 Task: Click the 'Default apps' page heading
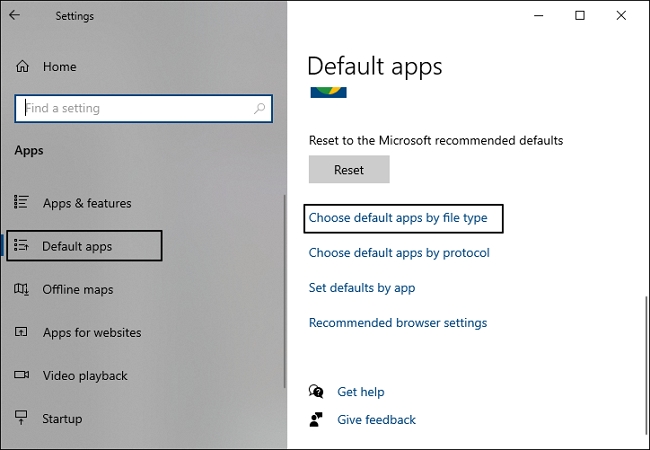(375, 66)
